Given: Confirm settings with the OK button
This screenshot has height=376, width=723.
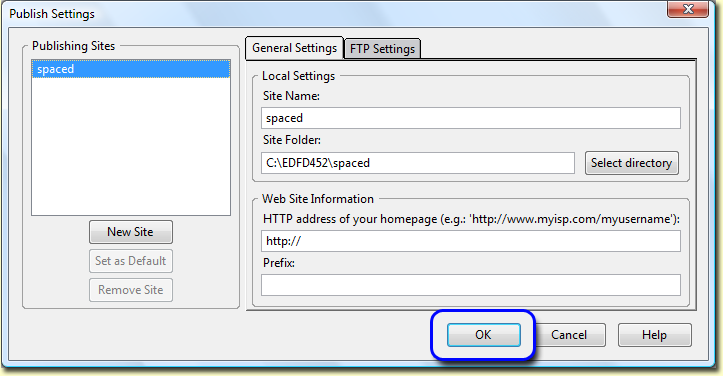Looking at the screenshot, I should [x=484, y=335].
